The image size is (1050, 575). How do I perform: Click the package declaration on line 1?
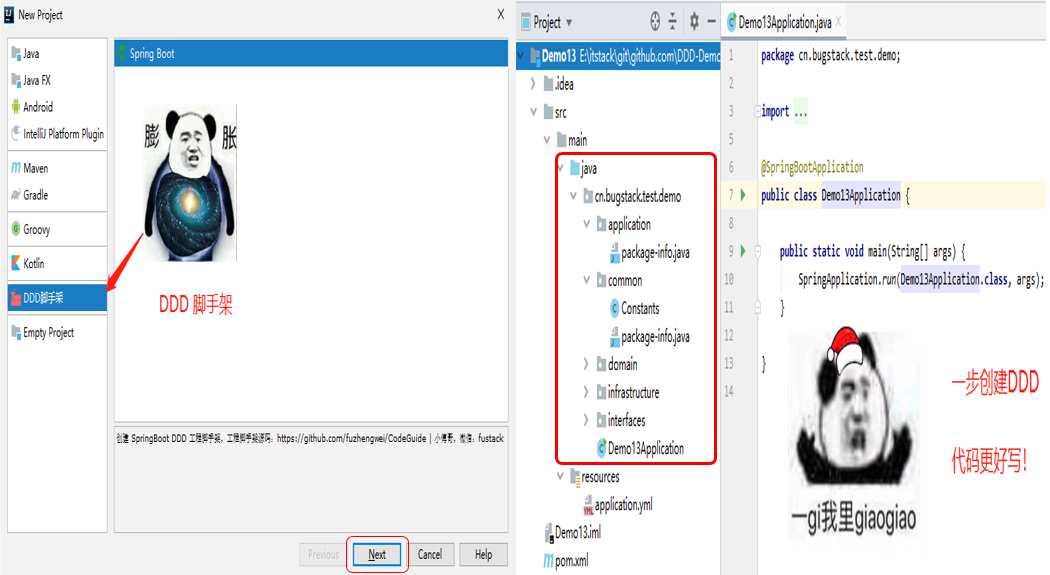pos(830,56)
